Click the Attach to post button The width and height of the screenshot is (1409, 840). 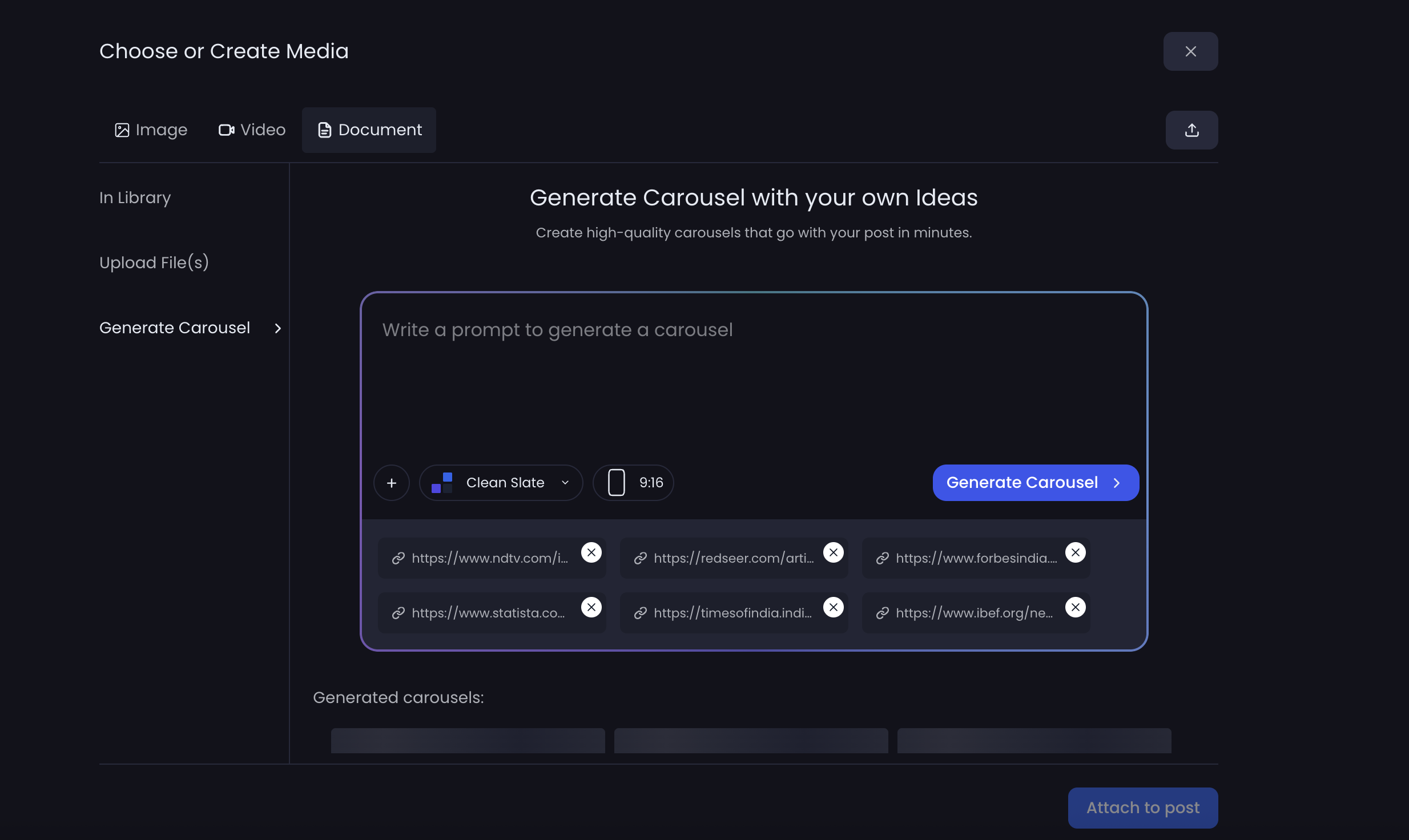click(x=1142, y=807)
